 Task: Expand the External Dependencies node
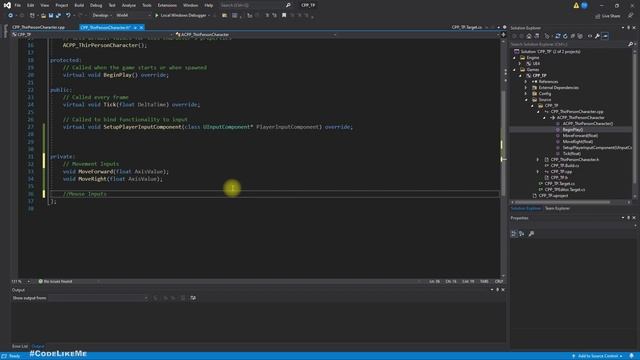pos(526,88)
